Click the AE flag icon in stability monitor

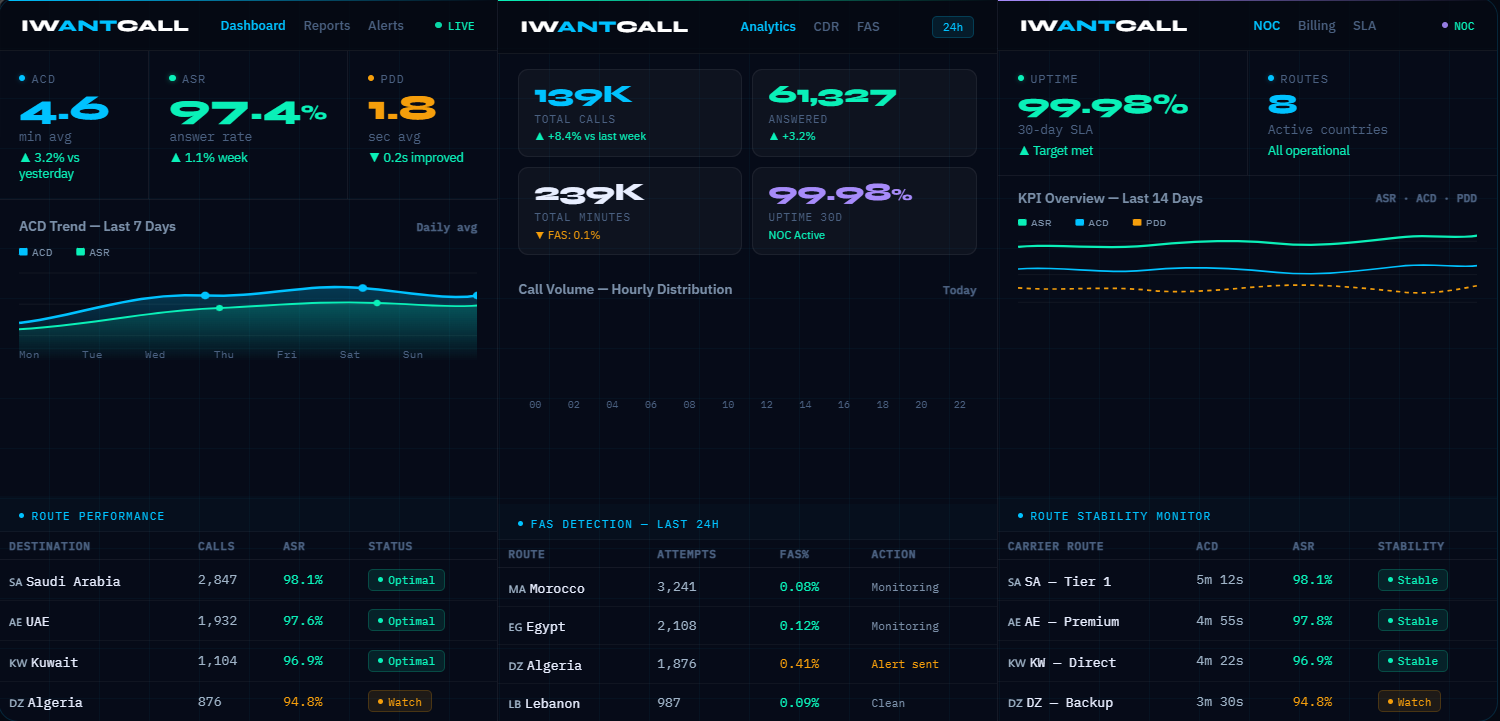click(1015, 621)
